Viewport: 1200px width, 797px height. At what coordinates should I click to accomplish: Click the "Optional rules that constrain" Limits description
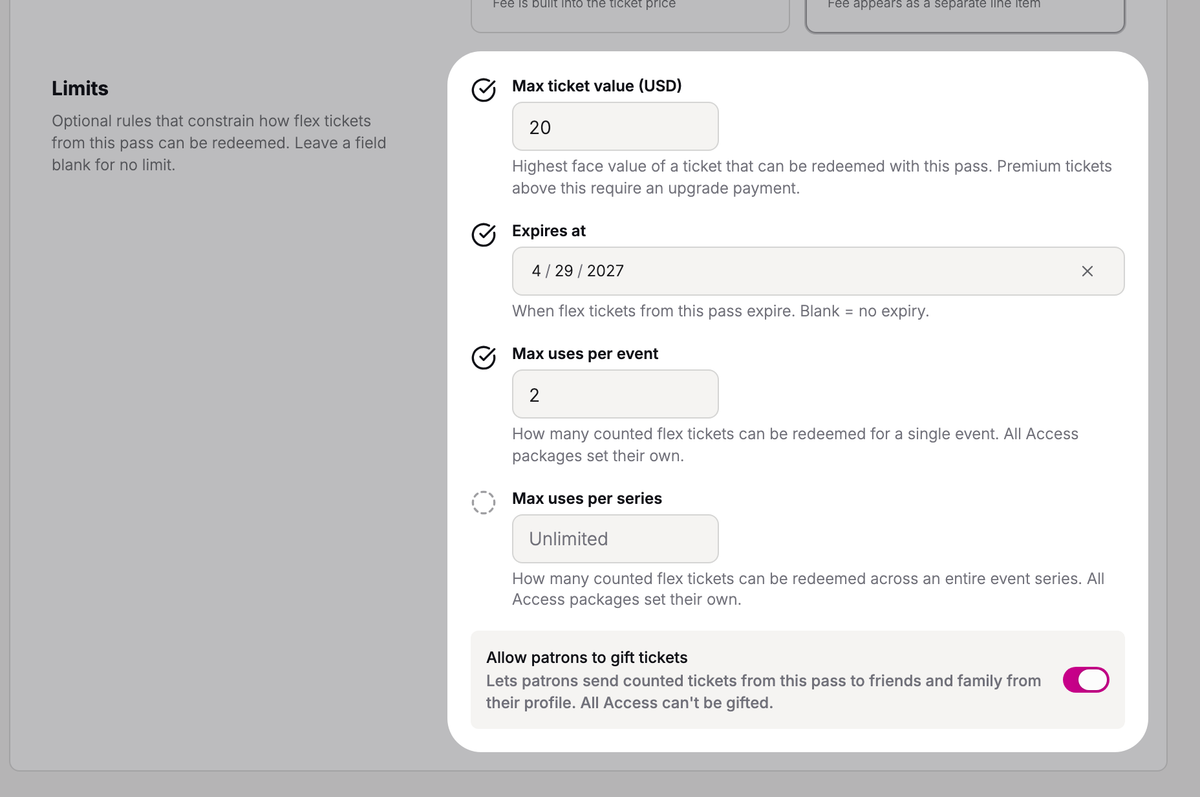point(219,142)
